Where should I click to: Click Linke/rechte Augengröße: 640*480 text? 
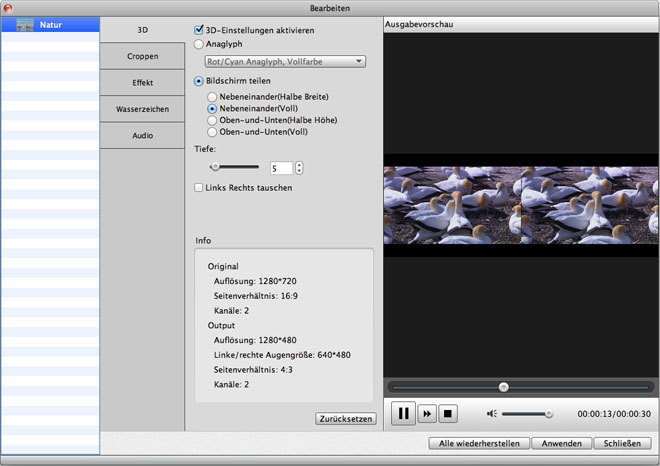[282, 355]
